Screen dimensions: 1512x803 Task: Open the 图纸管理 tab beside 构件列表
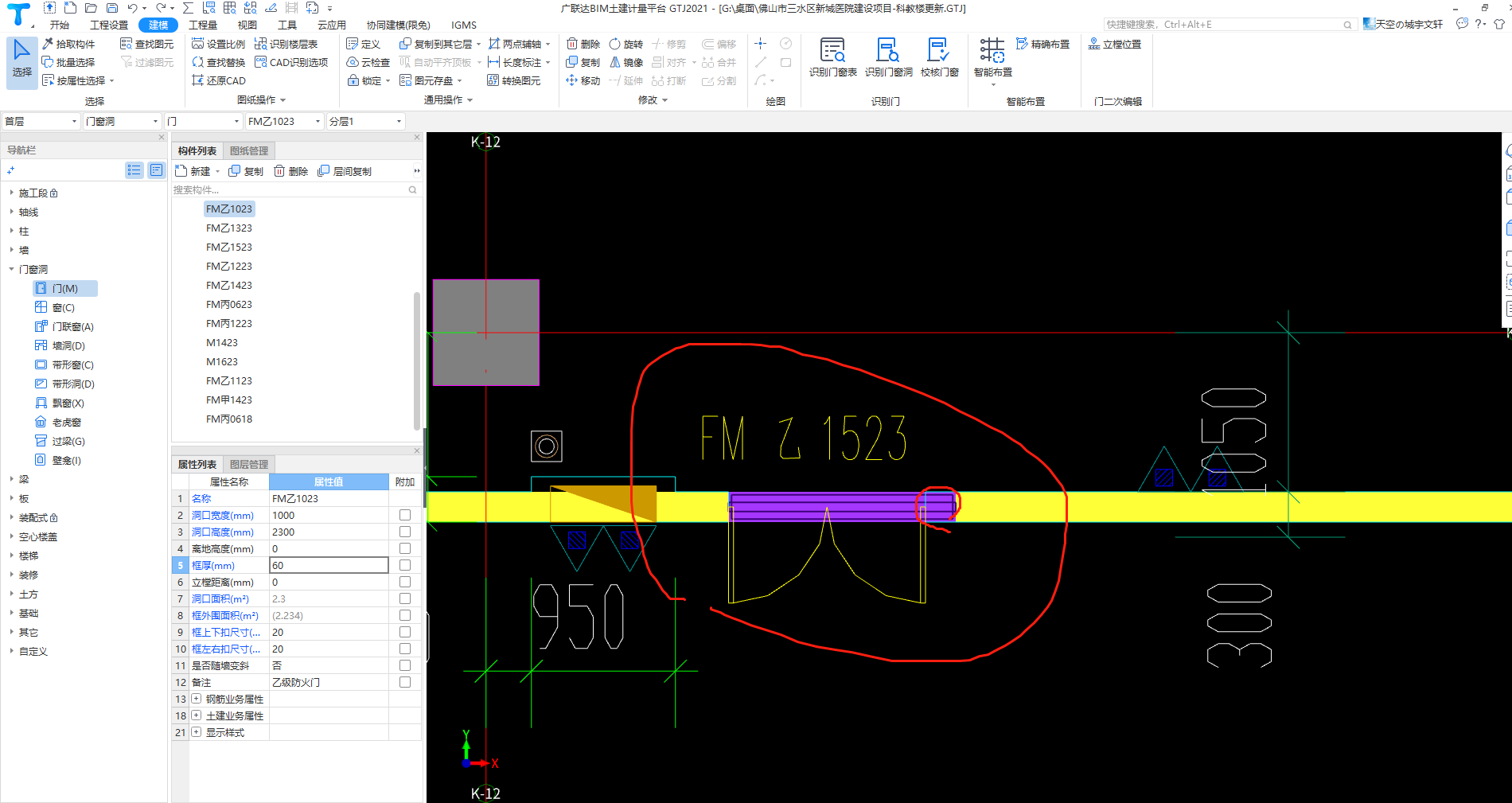[249, 150]
